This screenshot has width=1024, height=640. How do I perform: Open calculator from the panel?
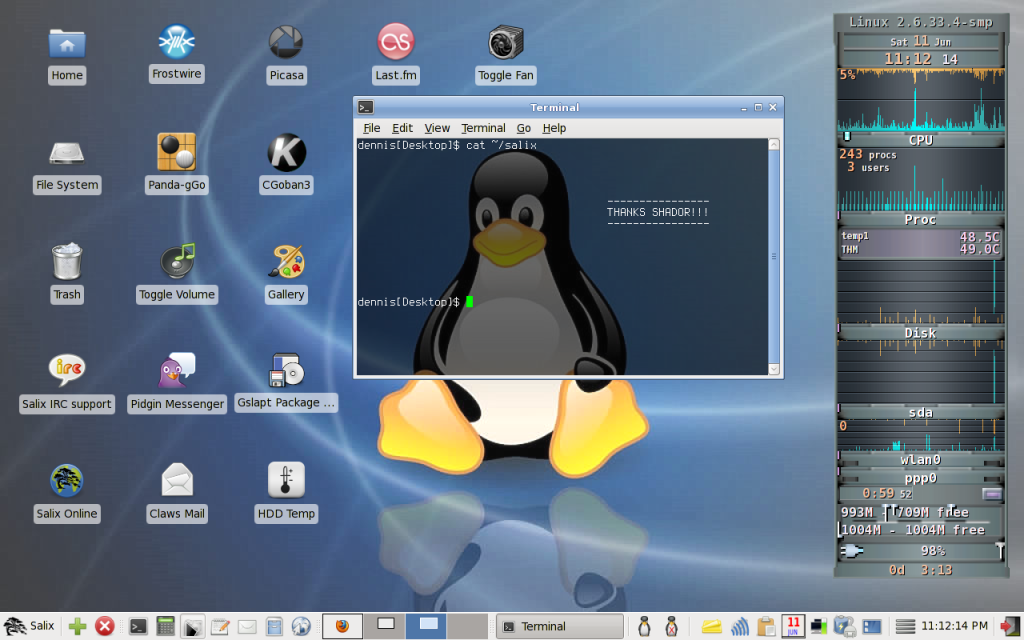(x=165, y=626)
